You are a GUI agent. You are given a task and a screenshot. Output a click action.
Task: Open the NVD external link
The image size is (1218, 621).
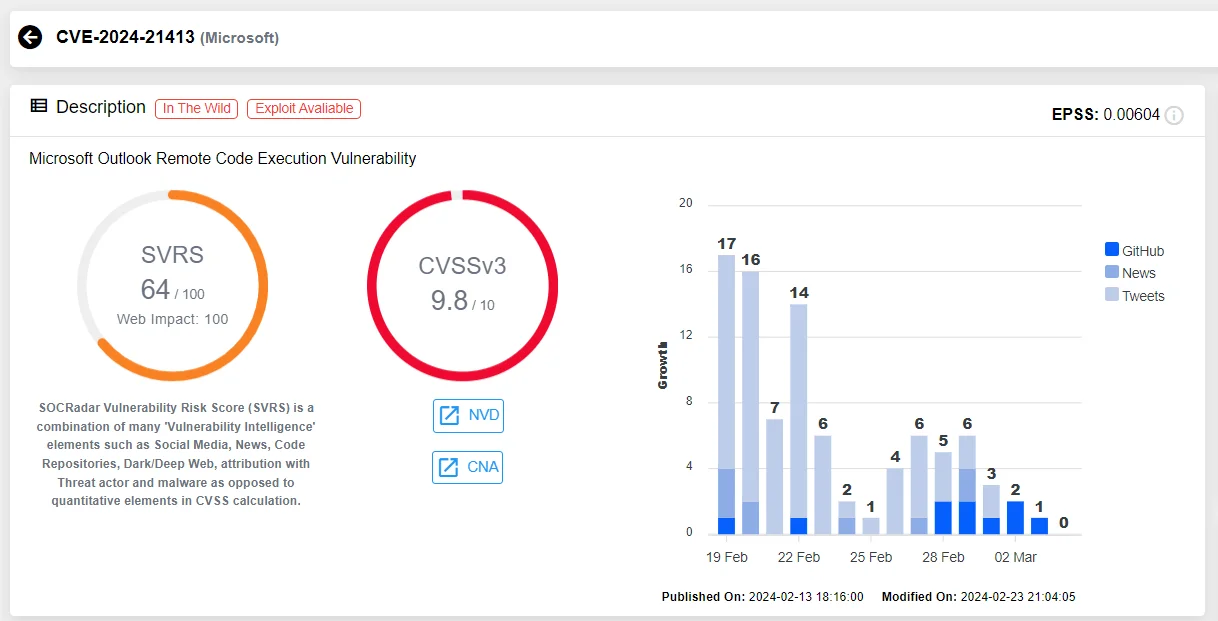[x=468, y=416]
